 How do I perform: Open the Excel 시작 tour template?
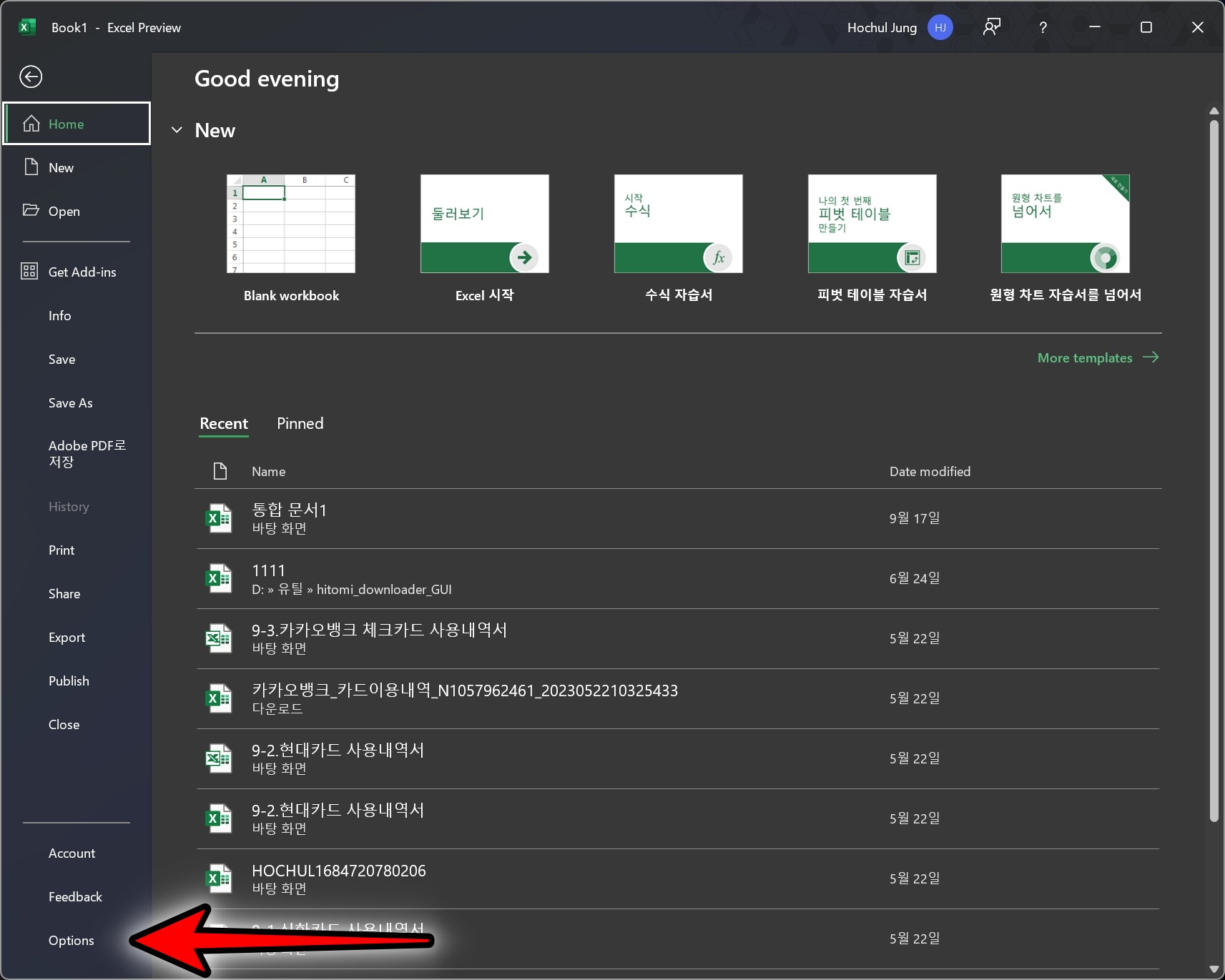(485, 239)
